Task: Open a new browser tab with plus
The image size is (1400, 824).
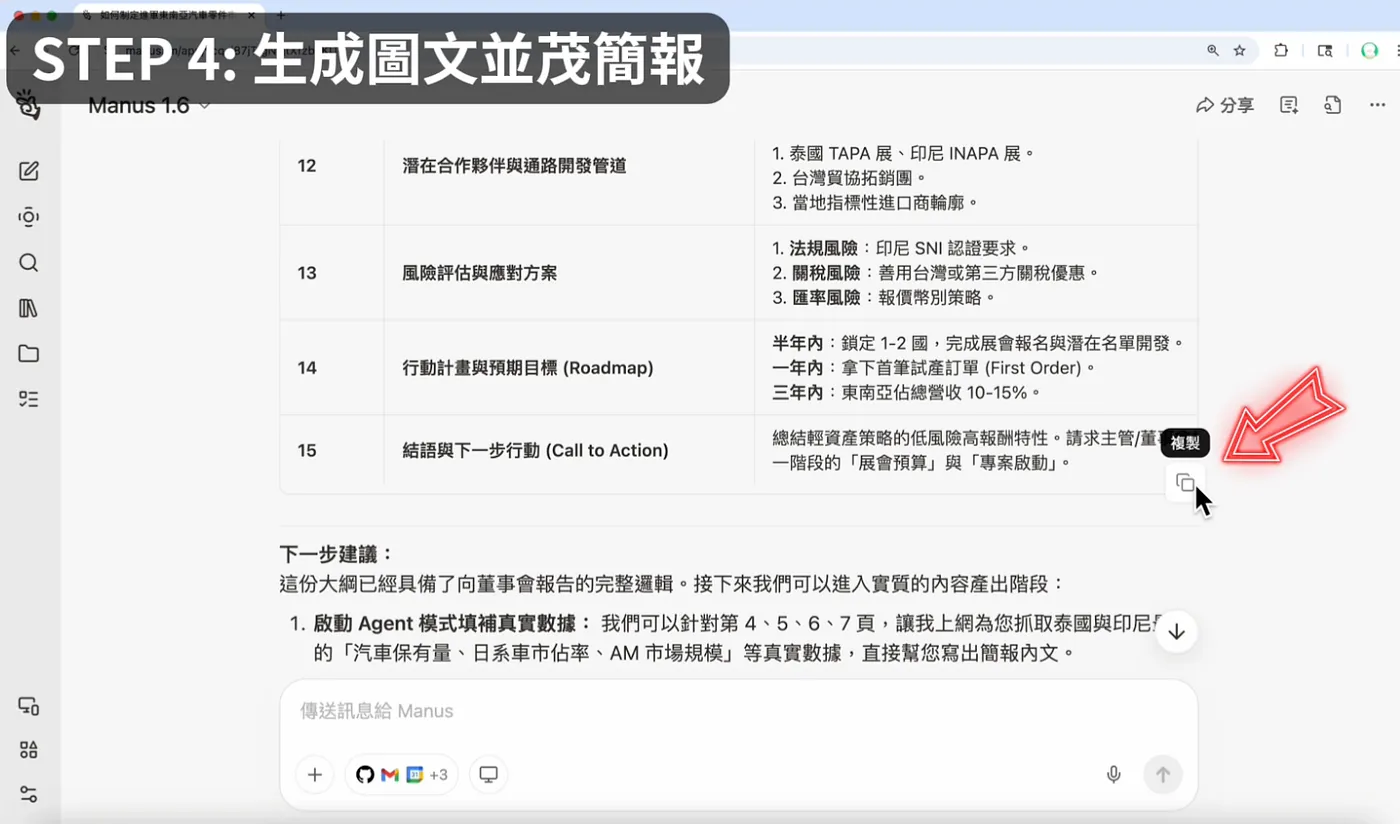Action: click(x=281, y=15)
